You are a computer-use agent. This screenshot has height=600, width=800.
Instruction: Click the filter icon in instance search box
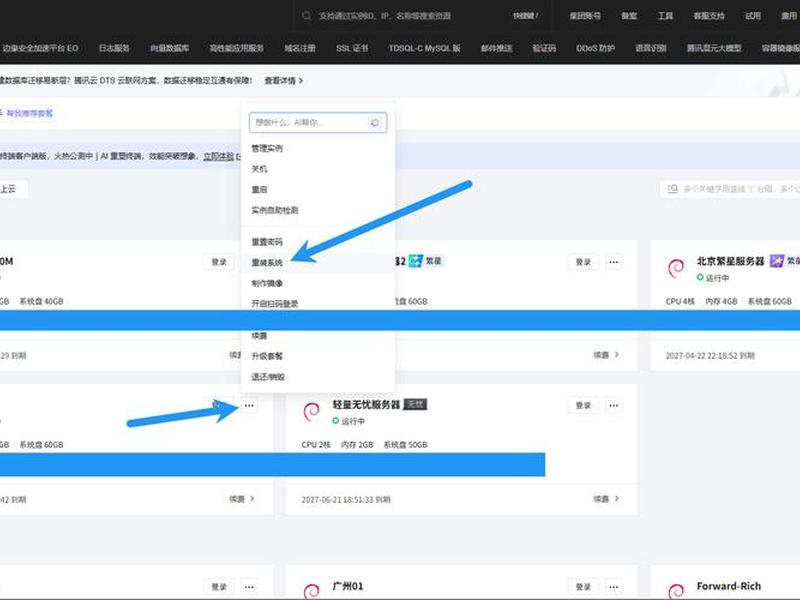(x=672, y=189)
